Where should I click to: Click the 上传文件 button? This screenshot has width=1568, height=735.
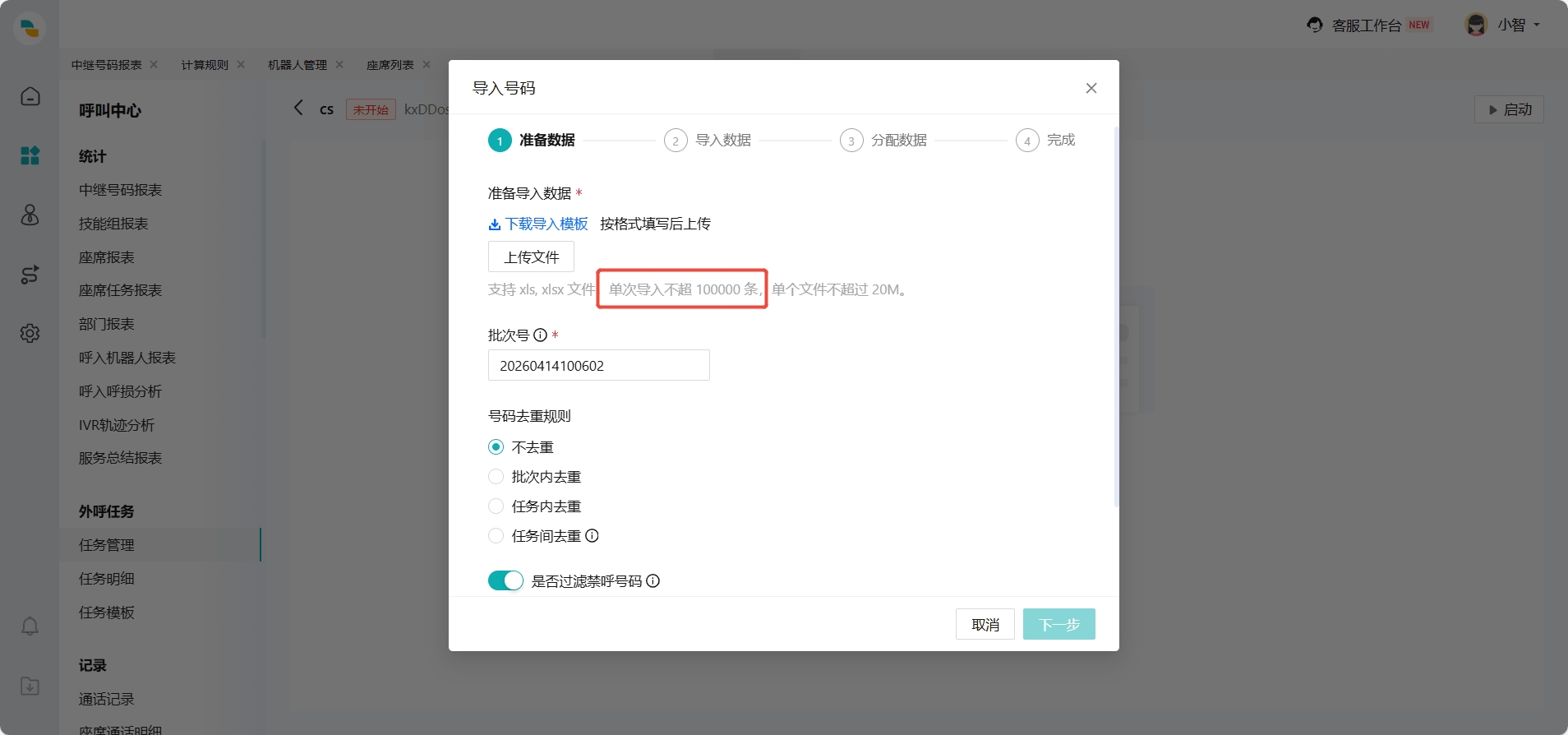coord(531,257)
